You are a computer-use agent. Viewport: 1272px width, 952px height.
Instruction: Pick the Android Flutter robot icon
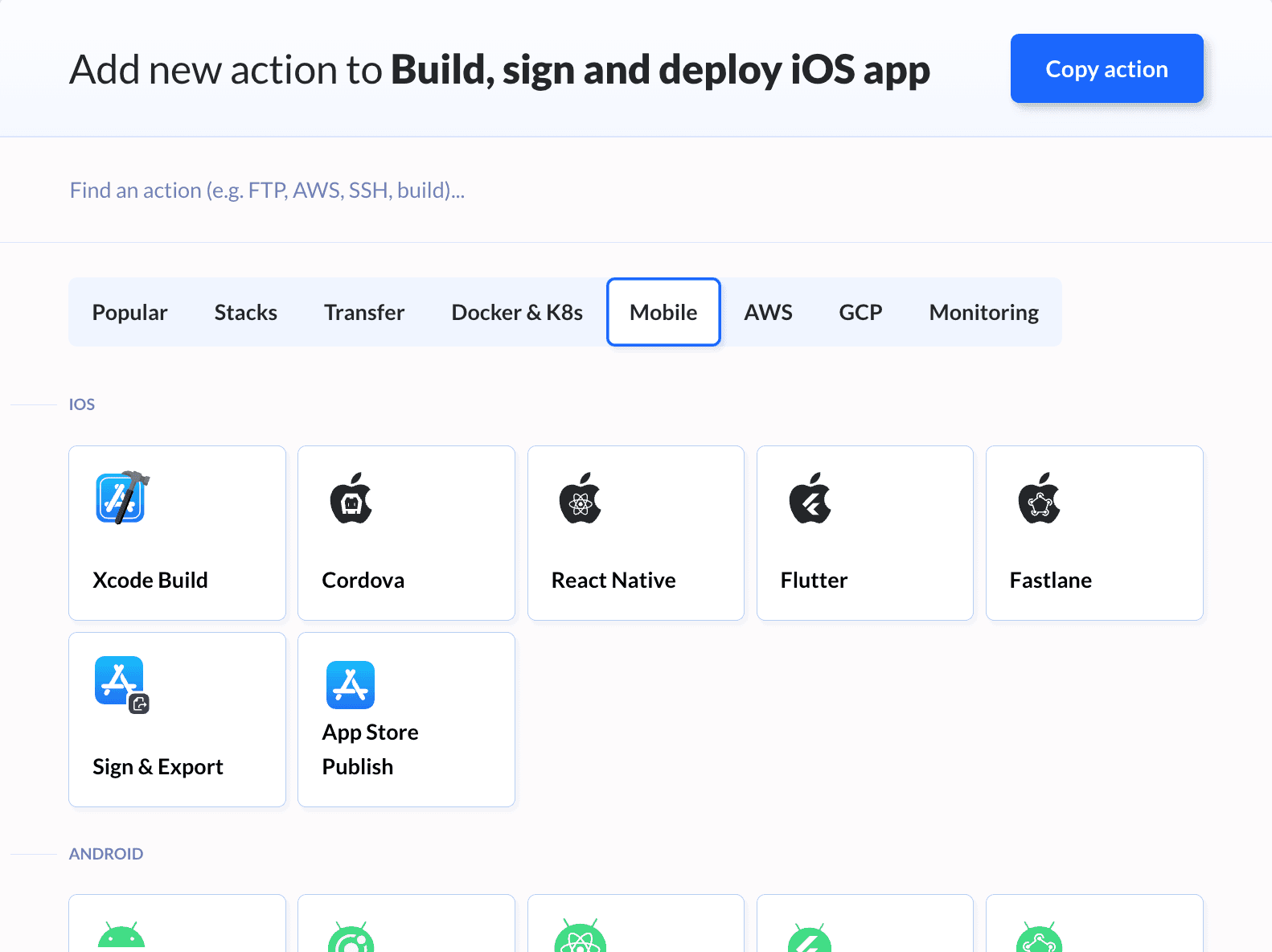pos(810,937)
